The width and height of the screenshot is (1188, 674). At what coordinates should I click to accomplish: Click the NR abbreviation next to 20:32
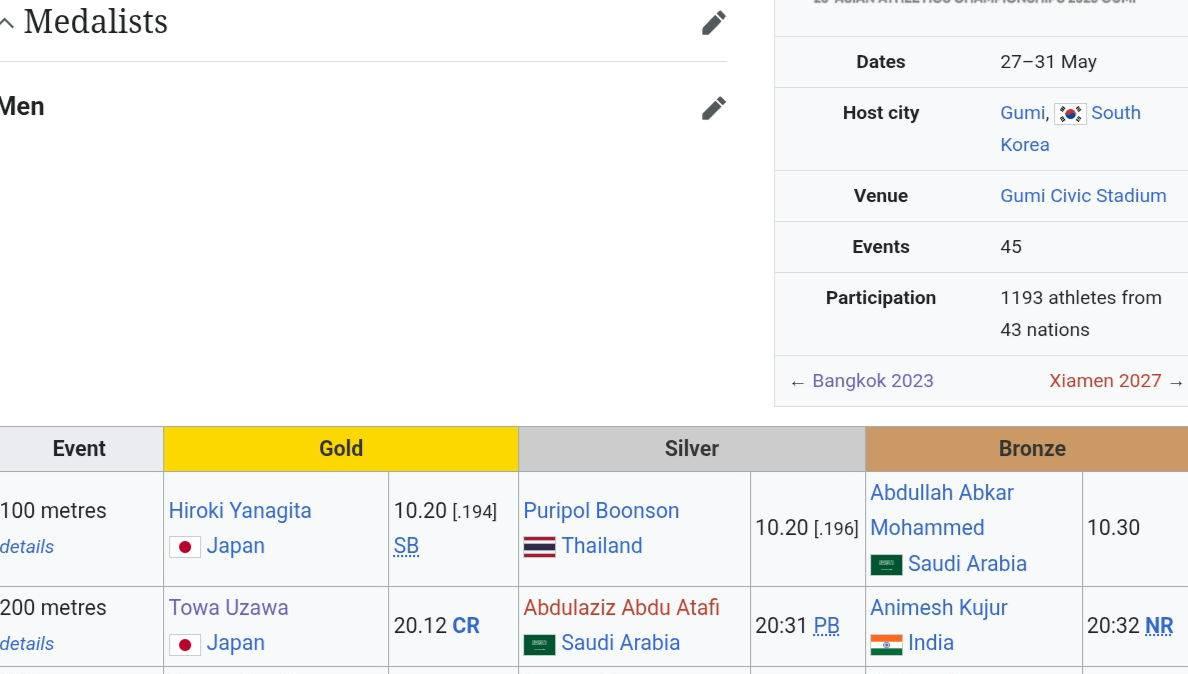coord(1159,626)
